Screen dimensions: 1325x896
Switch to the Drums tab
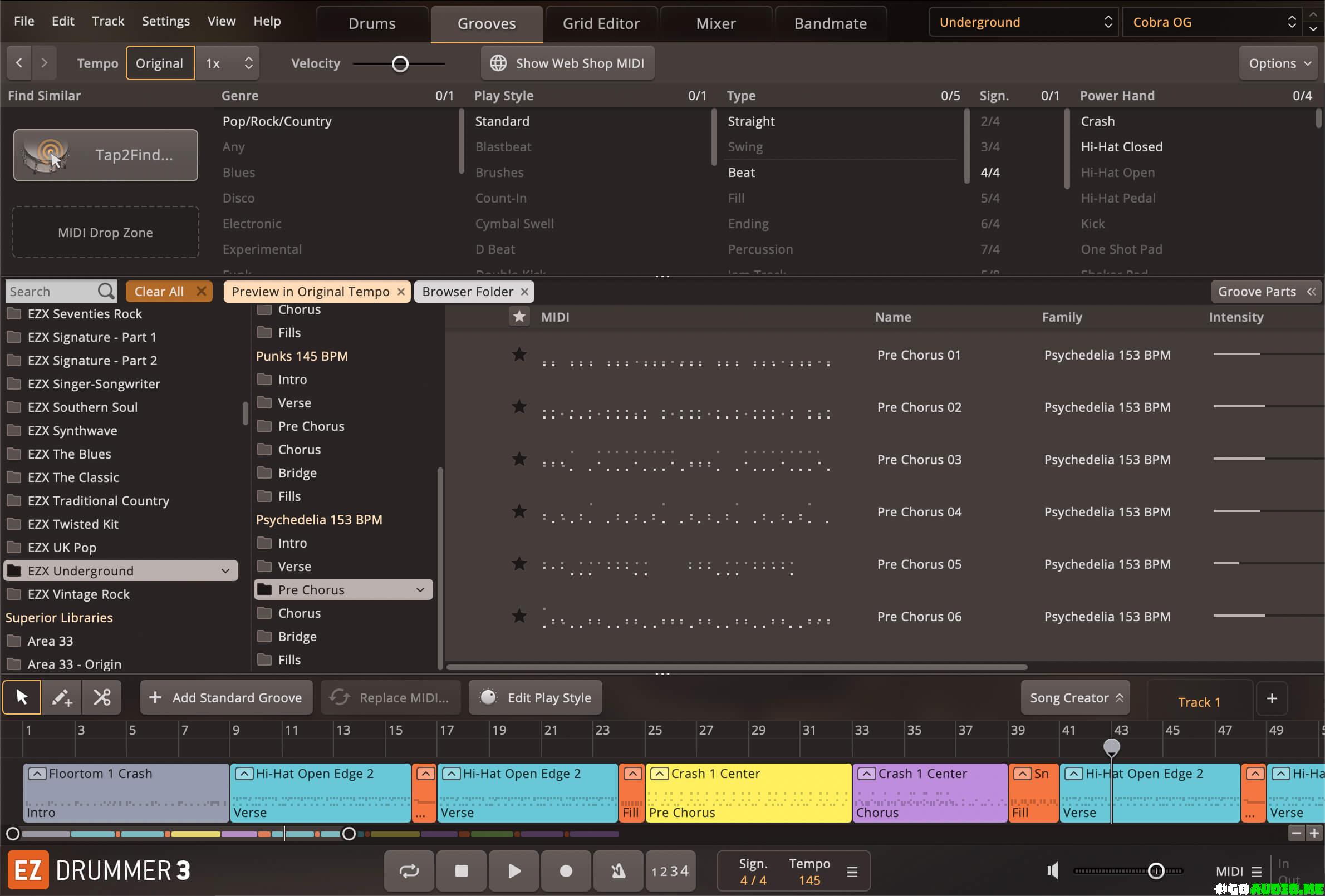click(372, 23)
